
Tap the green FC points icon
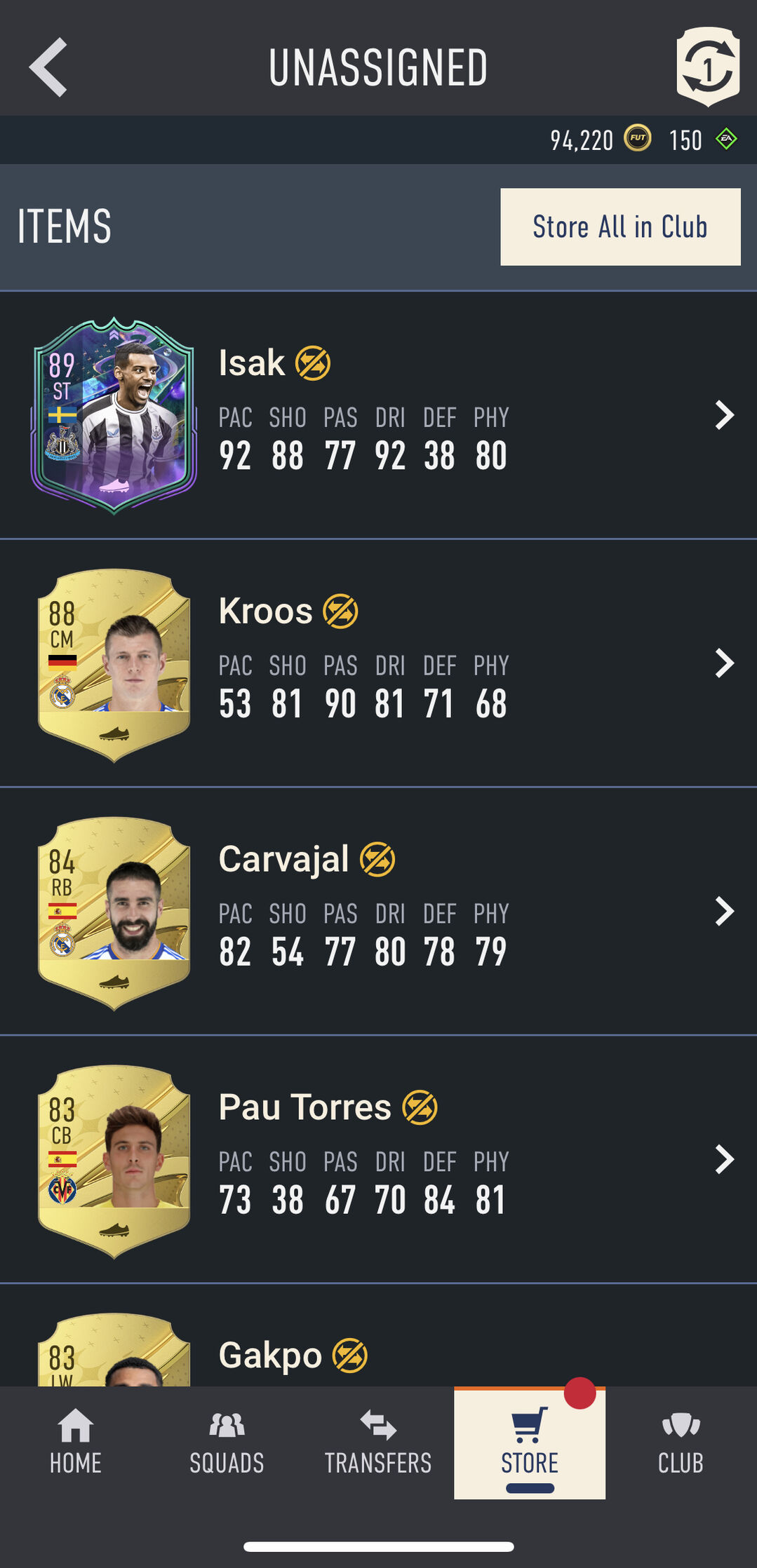click(726, 139)
